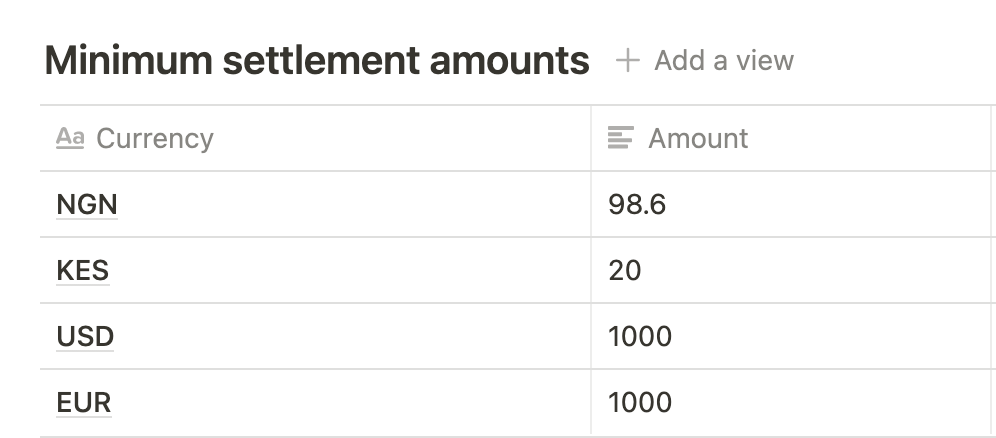Viewport: 996px width, 438px height.
Task: Open the Amount column header menu
Action: [x=697, y=138]
